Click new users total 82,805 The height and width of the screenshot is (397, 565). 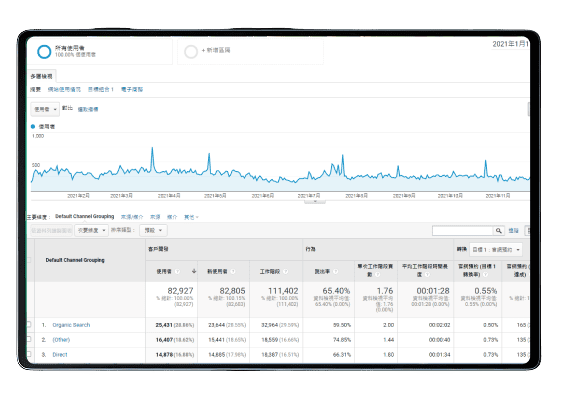click(232, 291)
